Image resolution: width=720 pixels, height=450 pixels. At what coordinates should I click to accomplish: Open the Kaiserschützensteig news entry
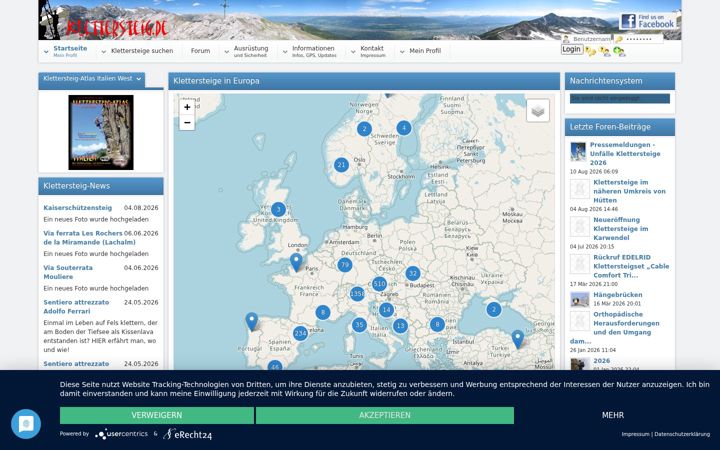pyautogui.click(x=78, y=208)
